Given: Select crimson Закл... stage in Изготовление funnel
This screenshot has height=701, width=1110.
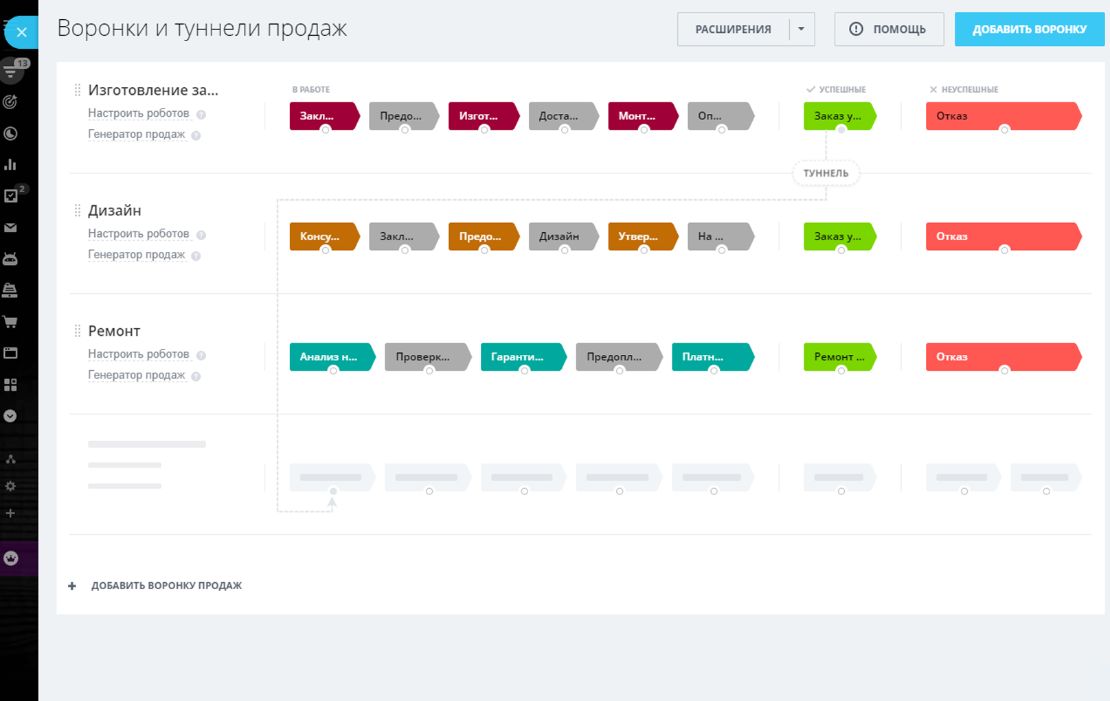Looking at the screenshot, I should coord(324,116).
